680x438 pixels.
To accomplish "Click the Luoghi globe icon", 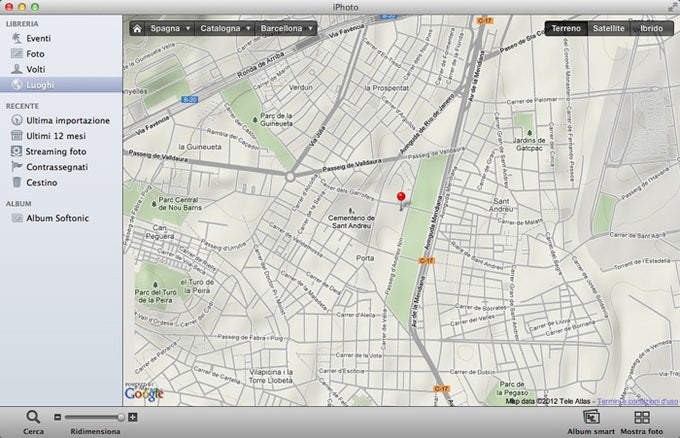I will pyautogui.click(x=16, y=85).
